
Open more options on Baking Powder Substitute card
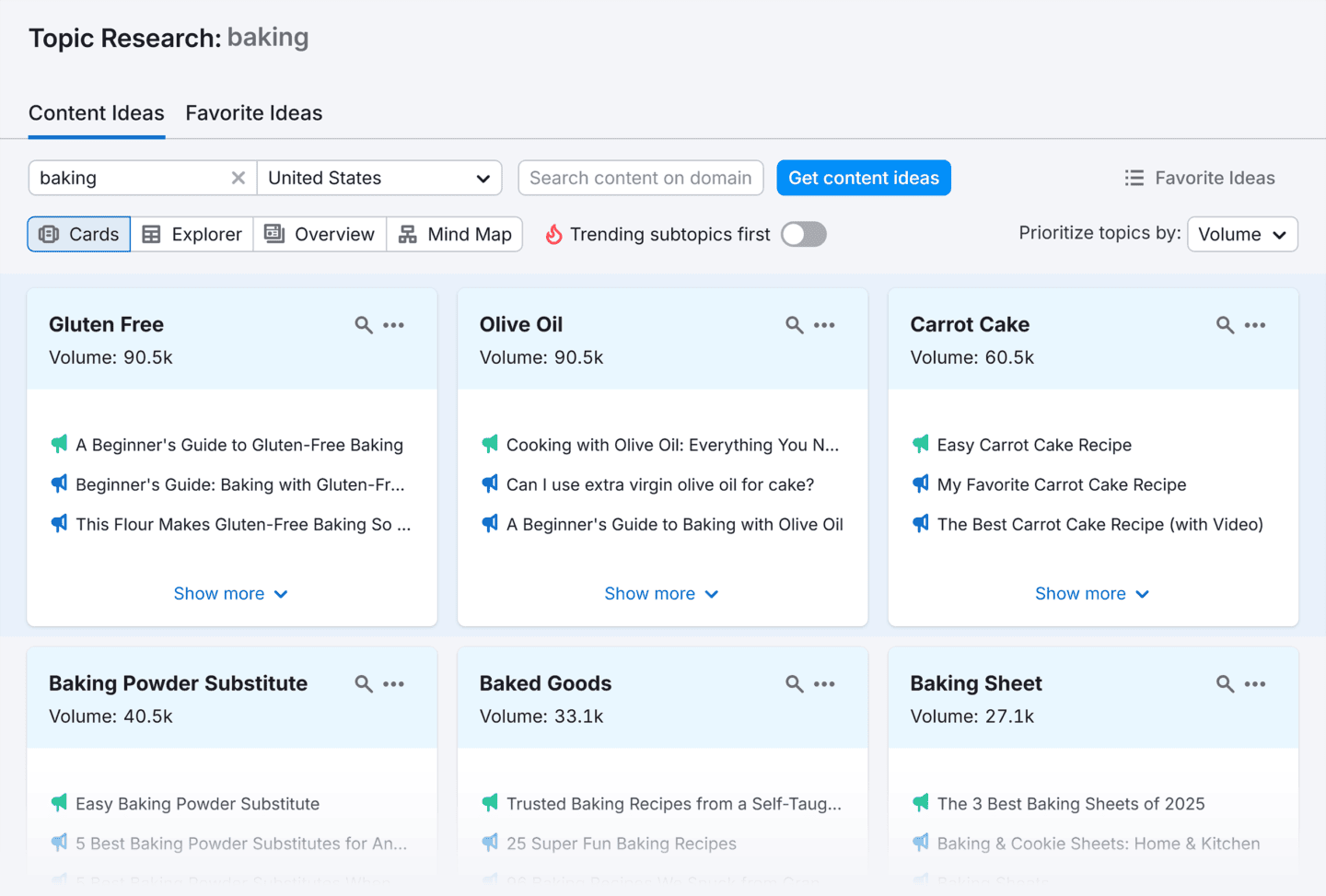pyautogui.click(x=394, y=684)
